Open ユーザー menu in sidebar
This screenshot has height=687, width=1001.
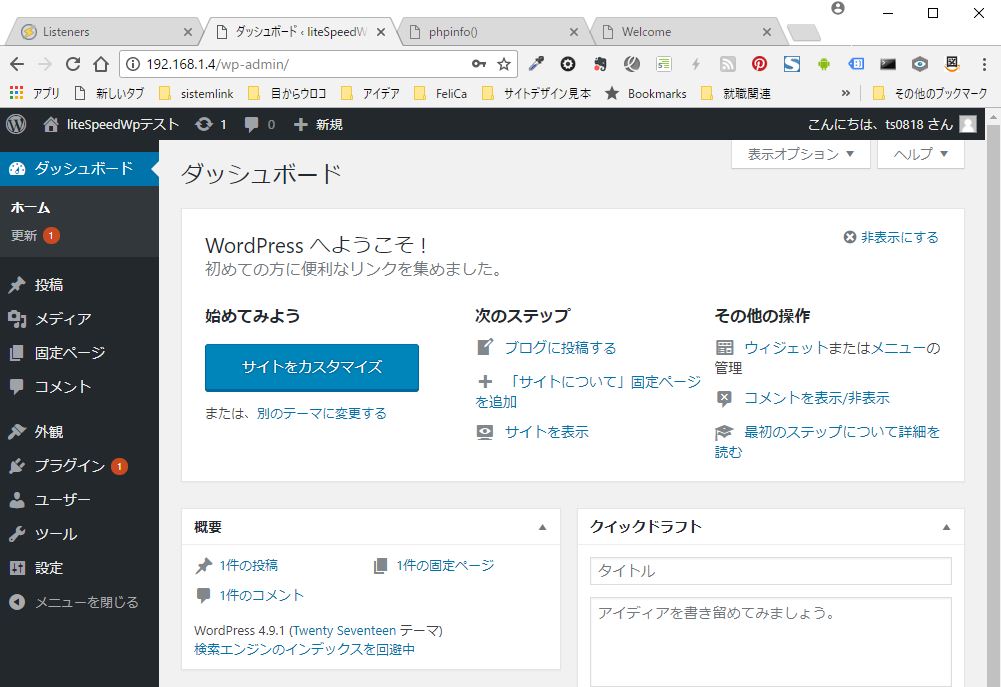(x=79, y=499)
